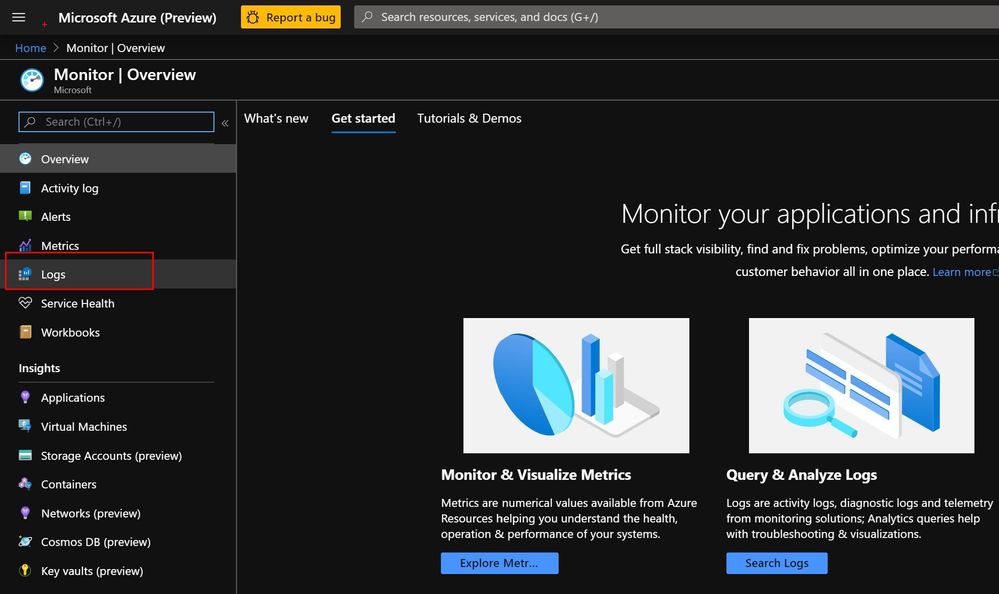This screenshot has width=999, height=594.
Task: Click the Service Health heart icon
Action: 25,303
